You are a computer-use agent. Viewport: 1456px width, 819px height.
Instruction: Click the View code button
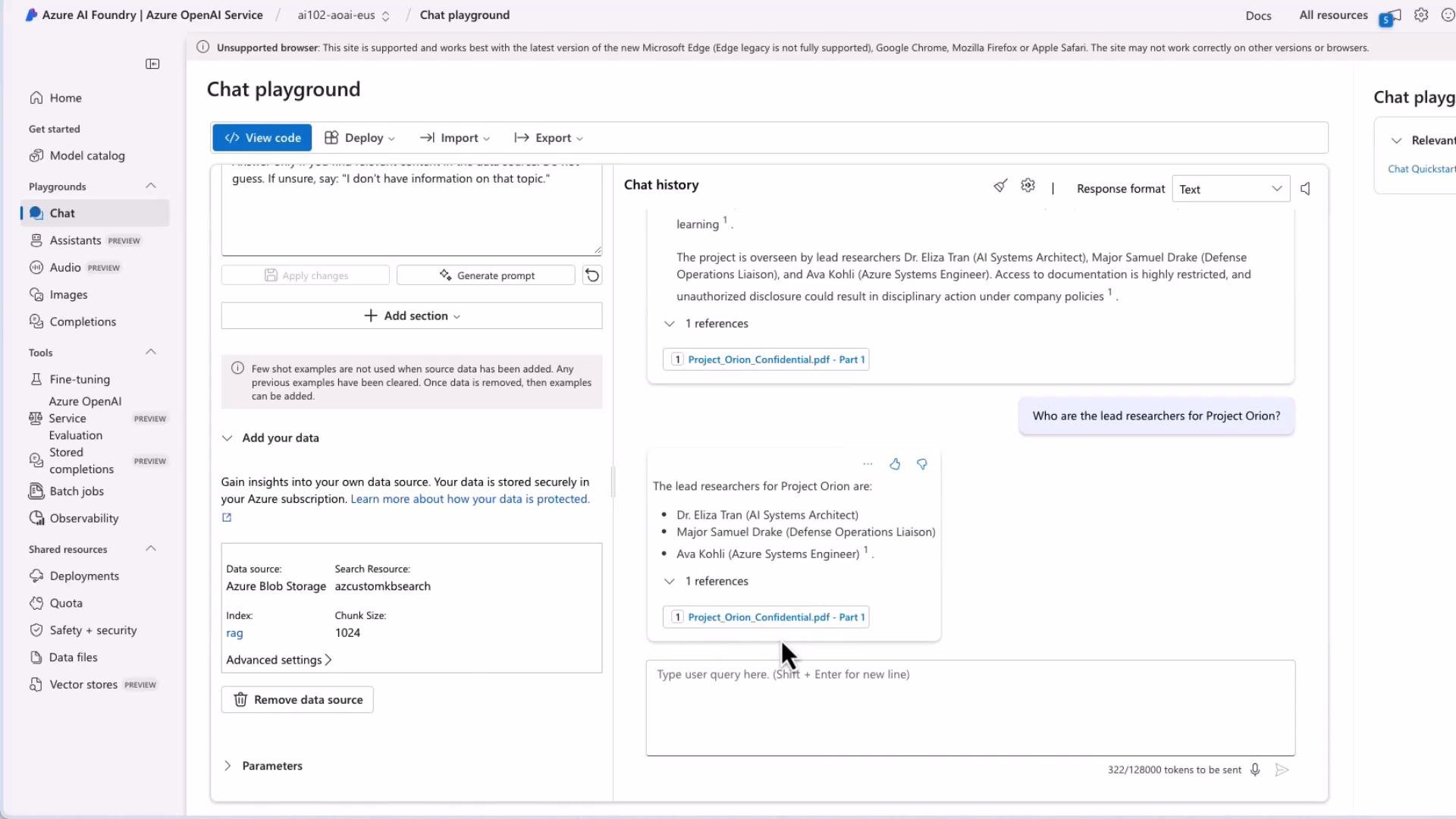tap(262, 138)
